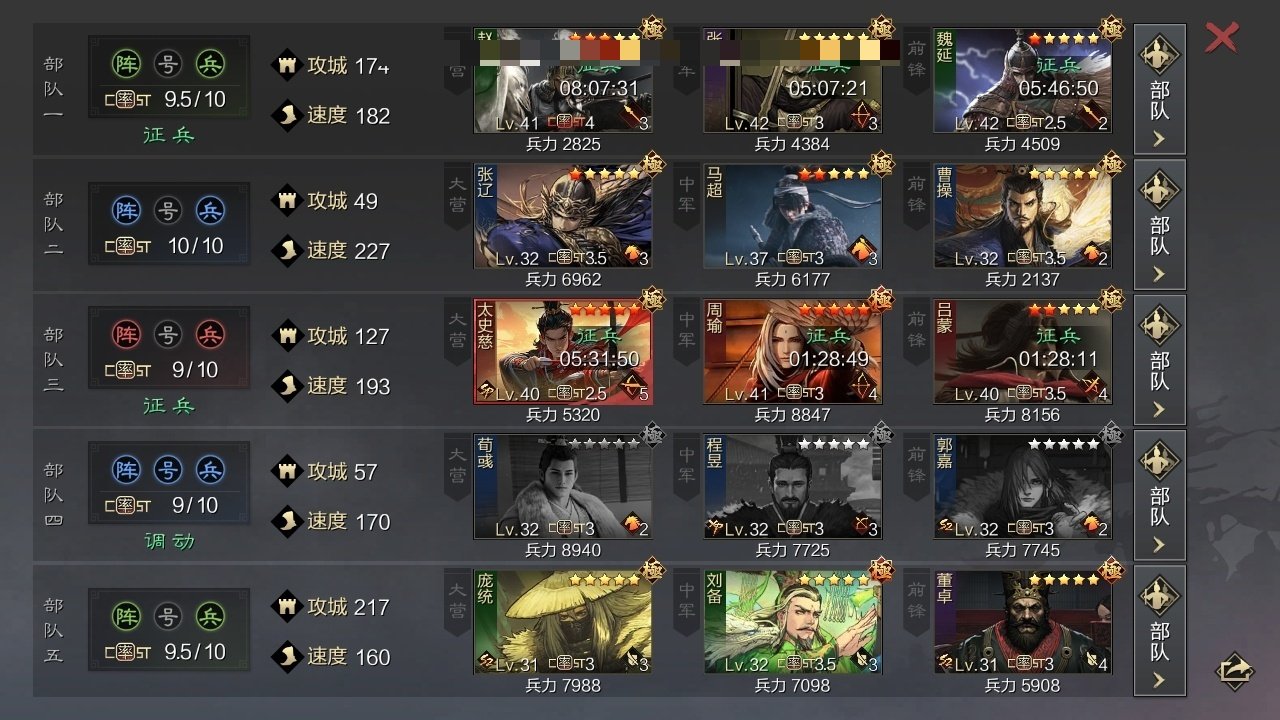
Task: Click the emblem icon on 部队三 button
Action: [x=1160, y=326]
